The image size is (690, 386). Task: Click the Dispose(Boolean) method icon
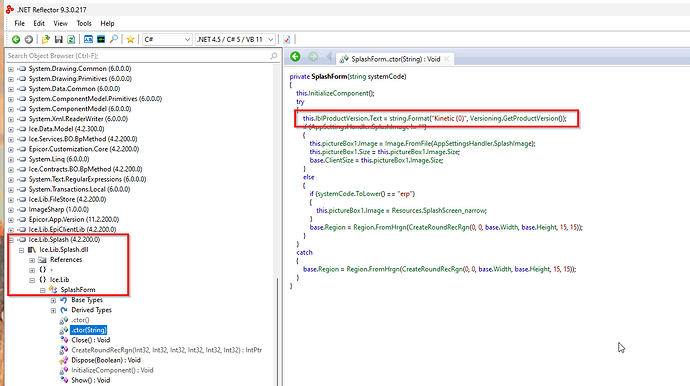tap(64, 360)
